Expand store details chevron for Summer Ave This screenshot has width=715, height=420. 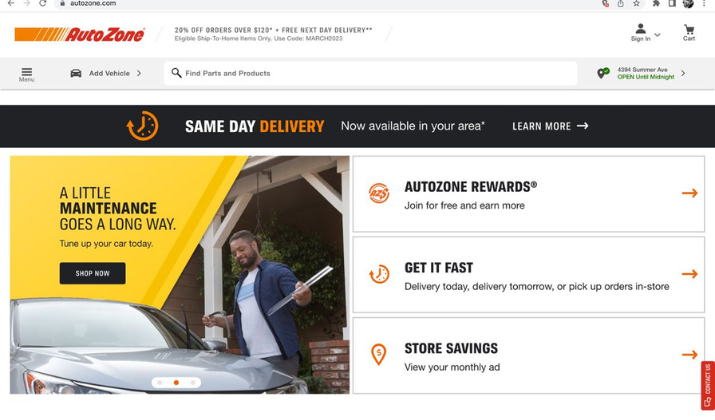[683, 73]
